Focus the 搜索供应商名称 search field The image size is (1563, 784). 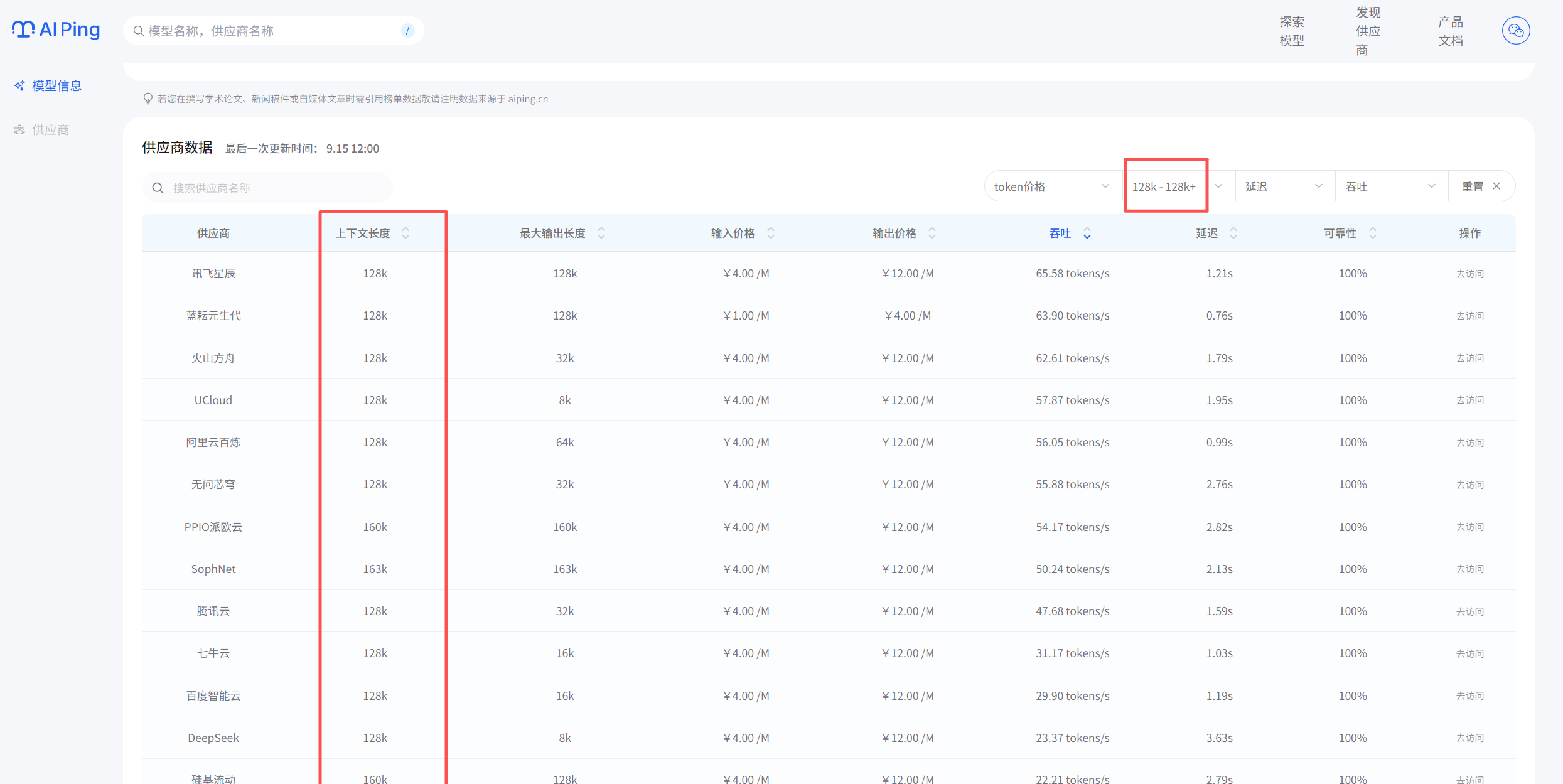coord(267,188)
